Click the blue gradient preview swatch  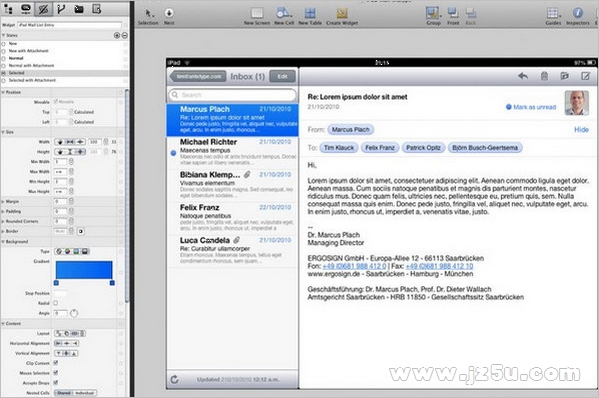click(84, 270)
